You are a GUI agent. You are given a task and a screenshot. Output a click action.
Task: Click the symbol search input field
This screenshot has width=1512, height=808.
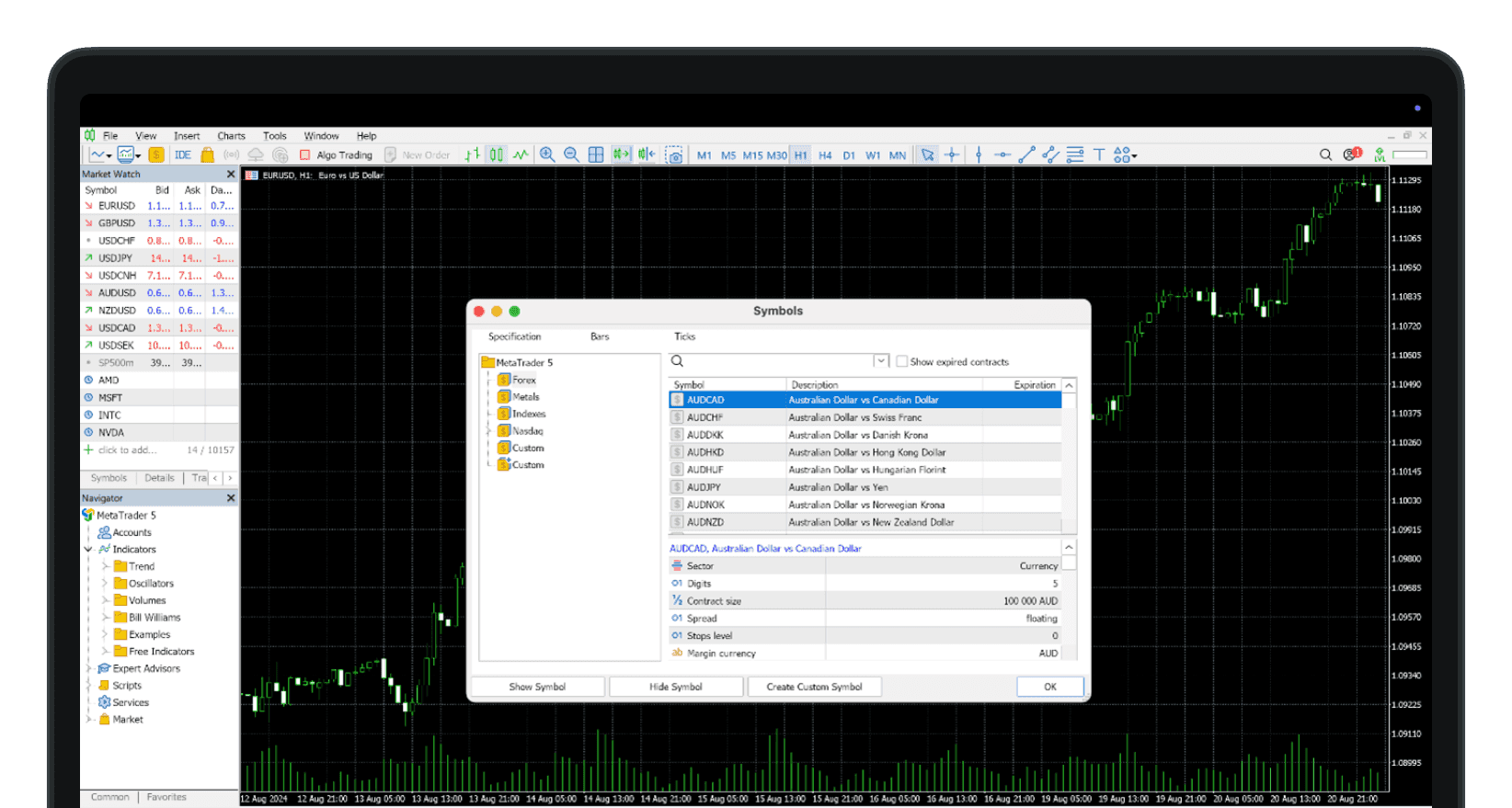pos(779,361)
